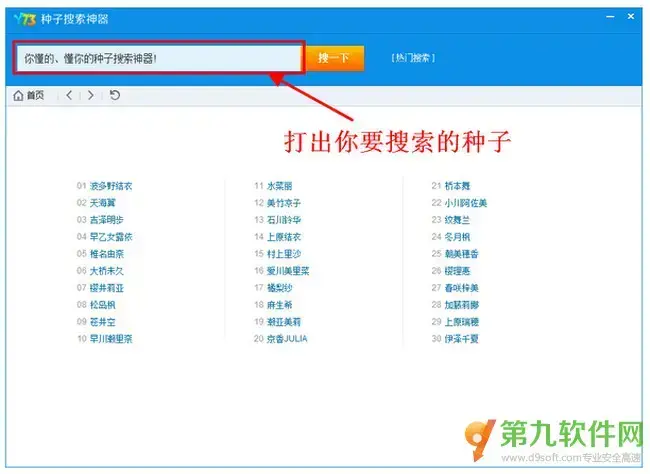Screen dimensions: 650x474
Task: Select hot search entry 30 伊泽千夏
Action: pyautogui.click(x=461, y=339)
